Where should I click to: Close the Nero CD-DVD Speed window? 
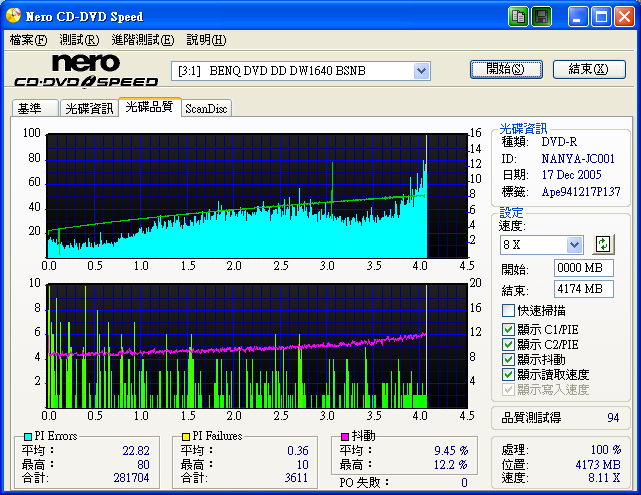tap(624, 17)
